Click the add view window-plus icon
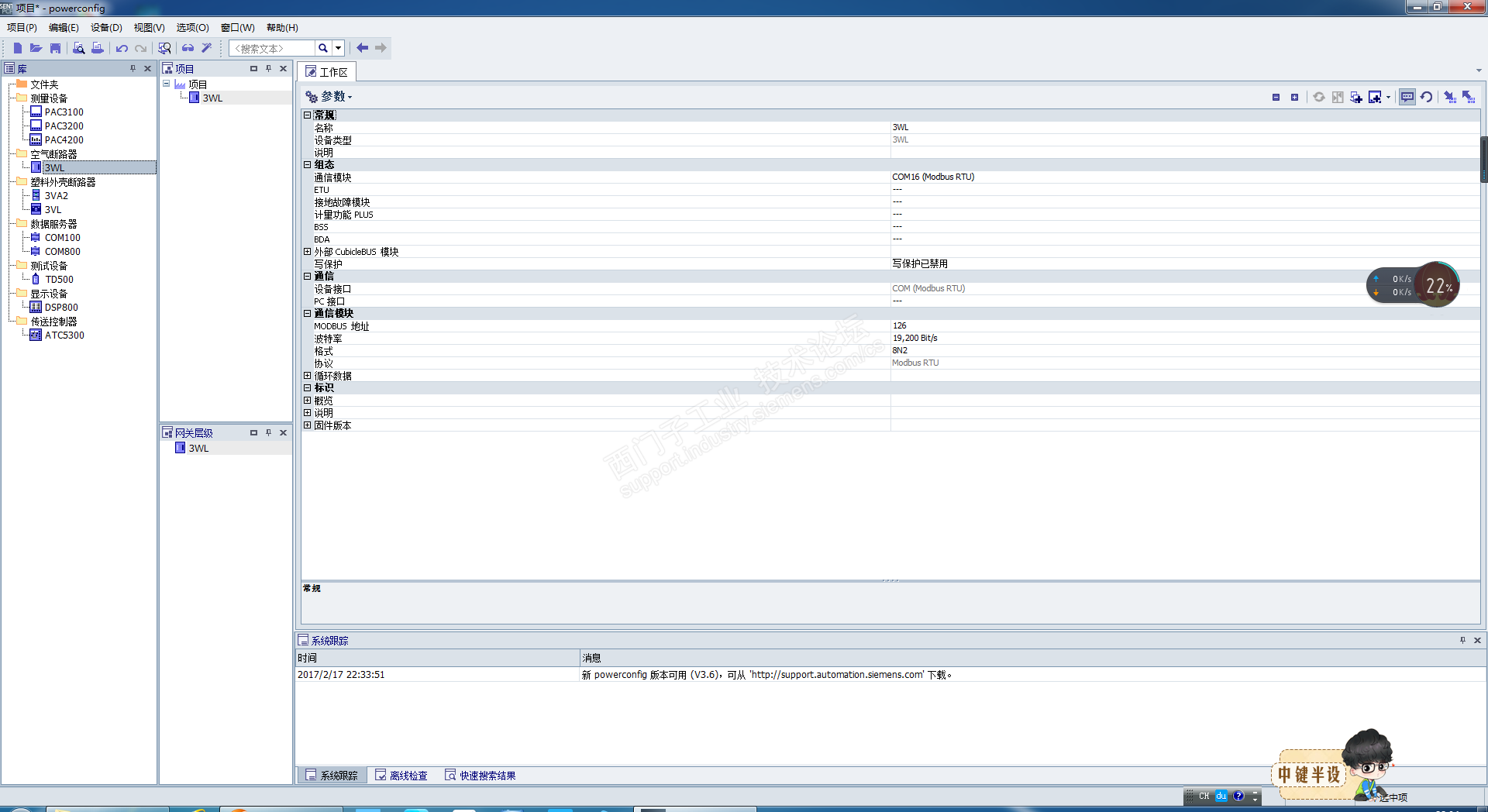Image resolution: width=1488 pixels, height=812 pixels. click(1375, 97)
